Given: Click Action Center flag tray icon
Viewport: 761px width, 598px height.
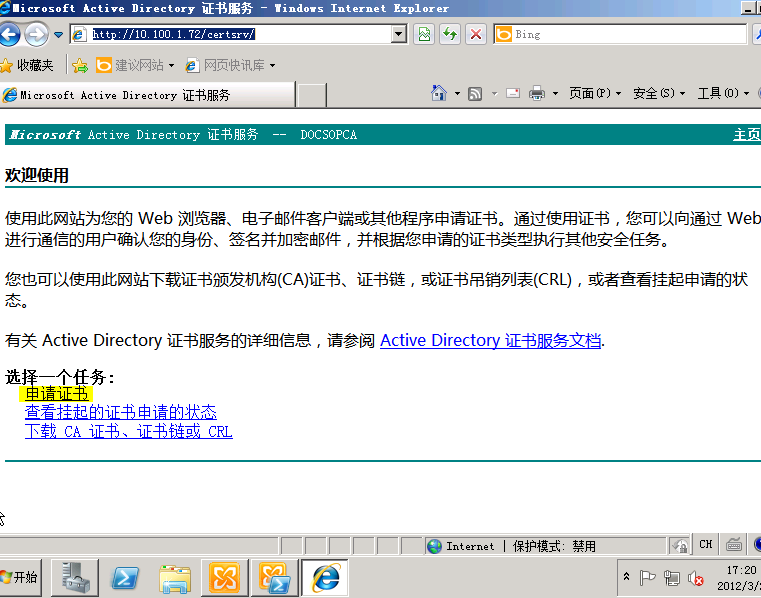Looking at the screenshot, I should click(x=647, y=578).
